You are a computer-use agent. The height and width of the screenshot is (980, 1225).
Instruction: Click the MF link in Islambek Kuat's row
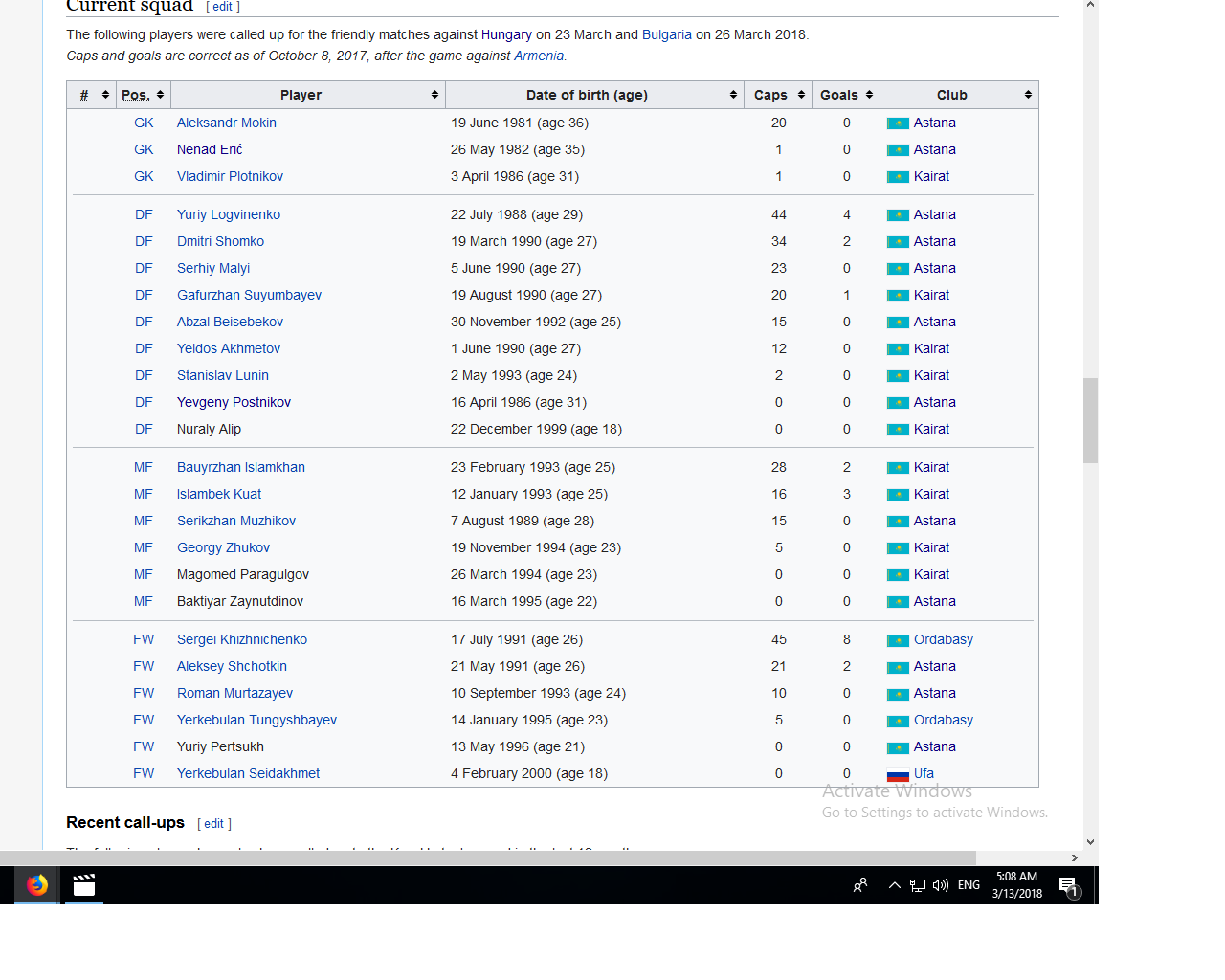pos(144,494)
